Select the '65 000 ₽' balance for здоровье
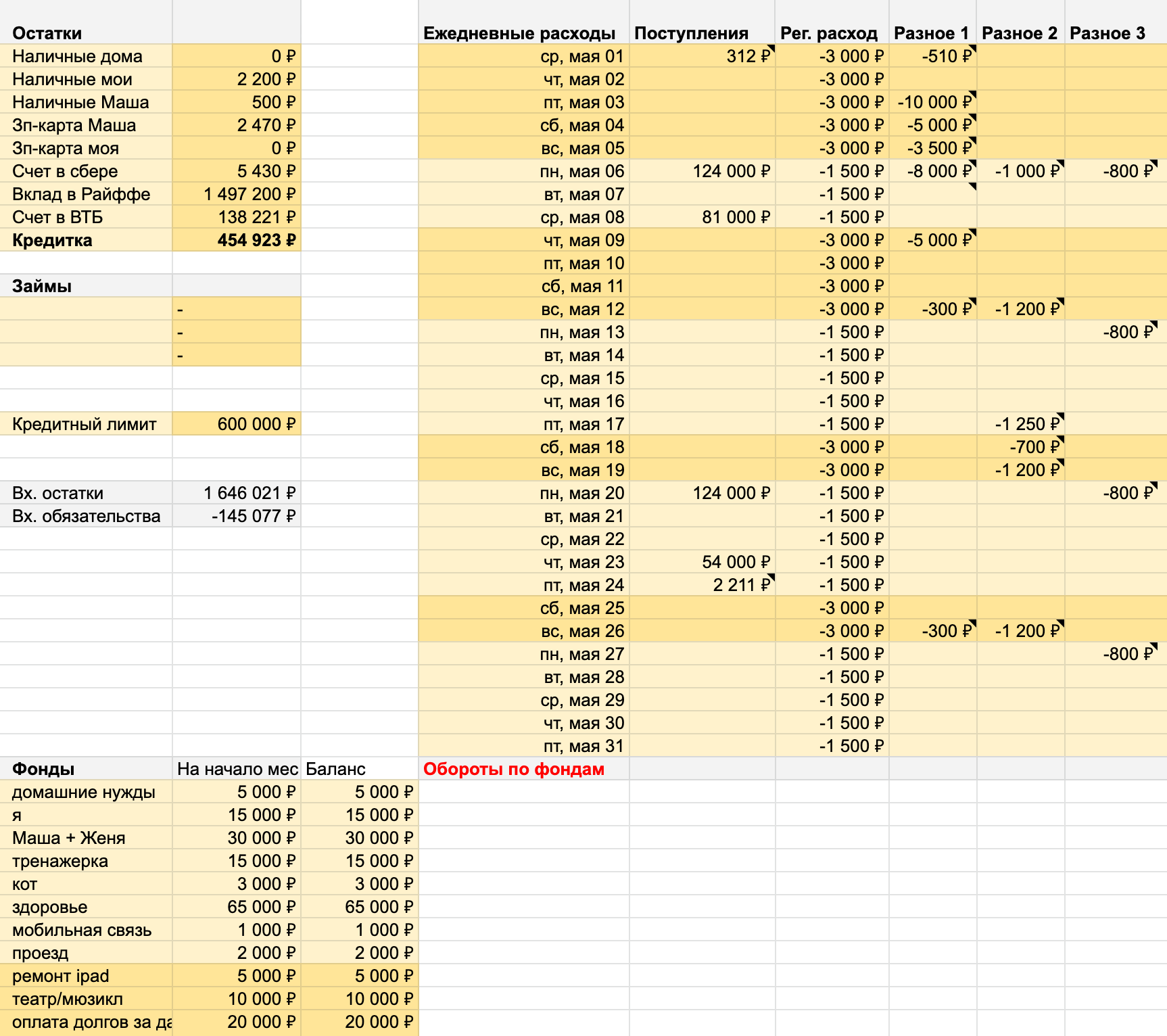 [x=360, y=907]
